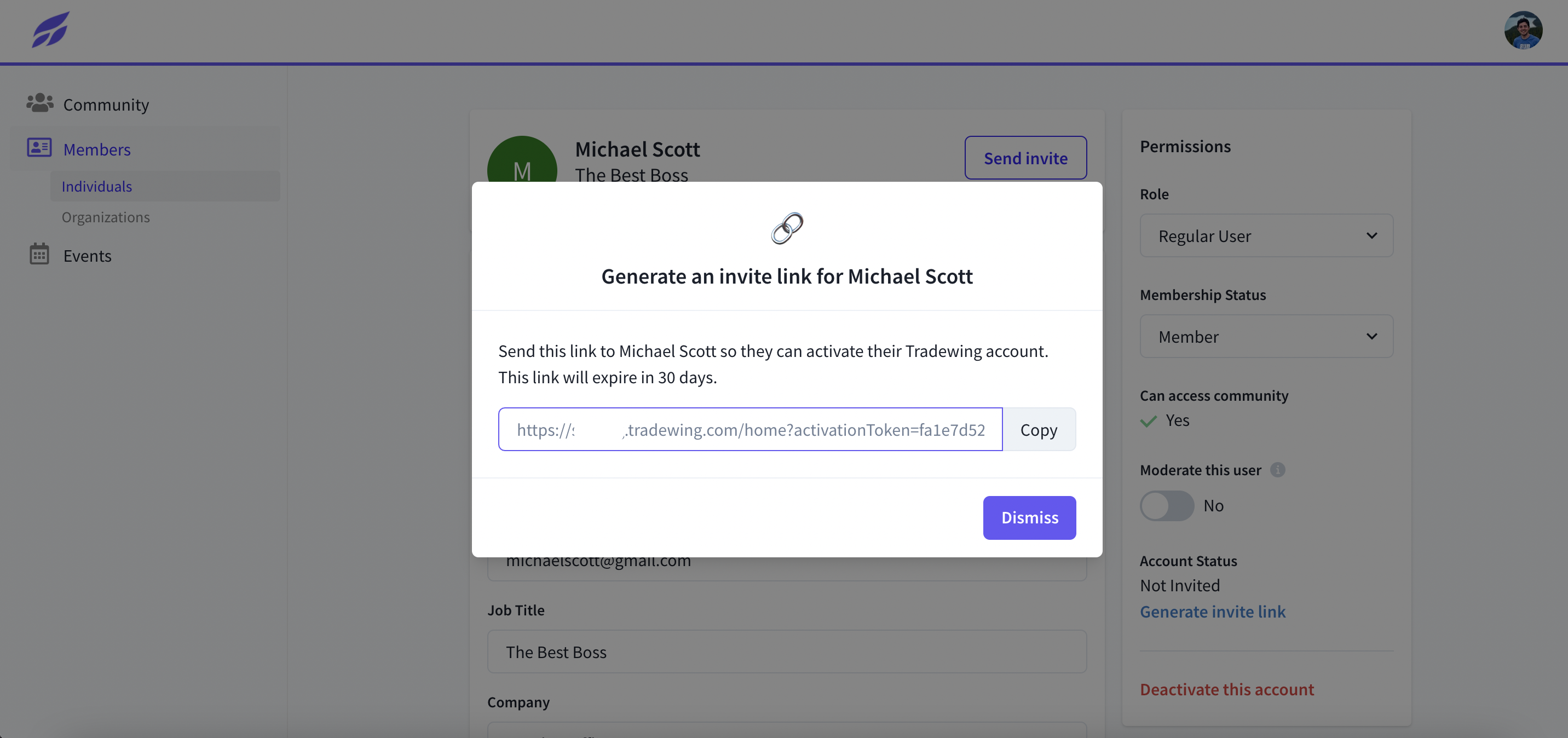
Task: Click the Permissions heading
Action: 1185,146
